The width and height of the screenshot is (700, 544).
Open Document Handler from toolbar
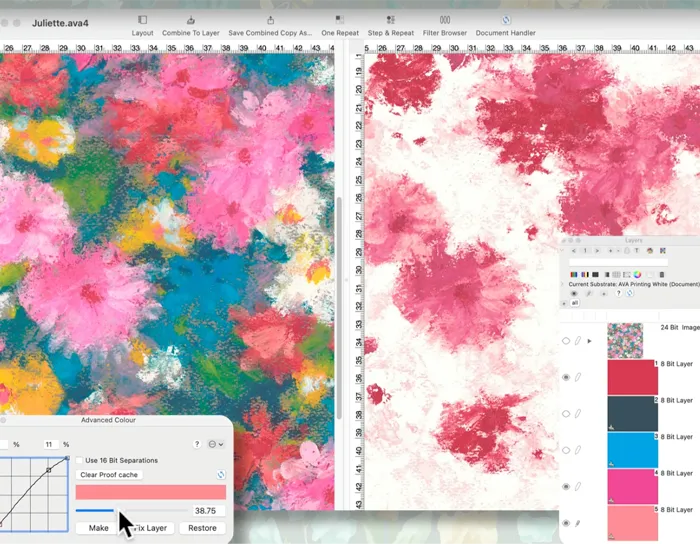pos(505,26)
